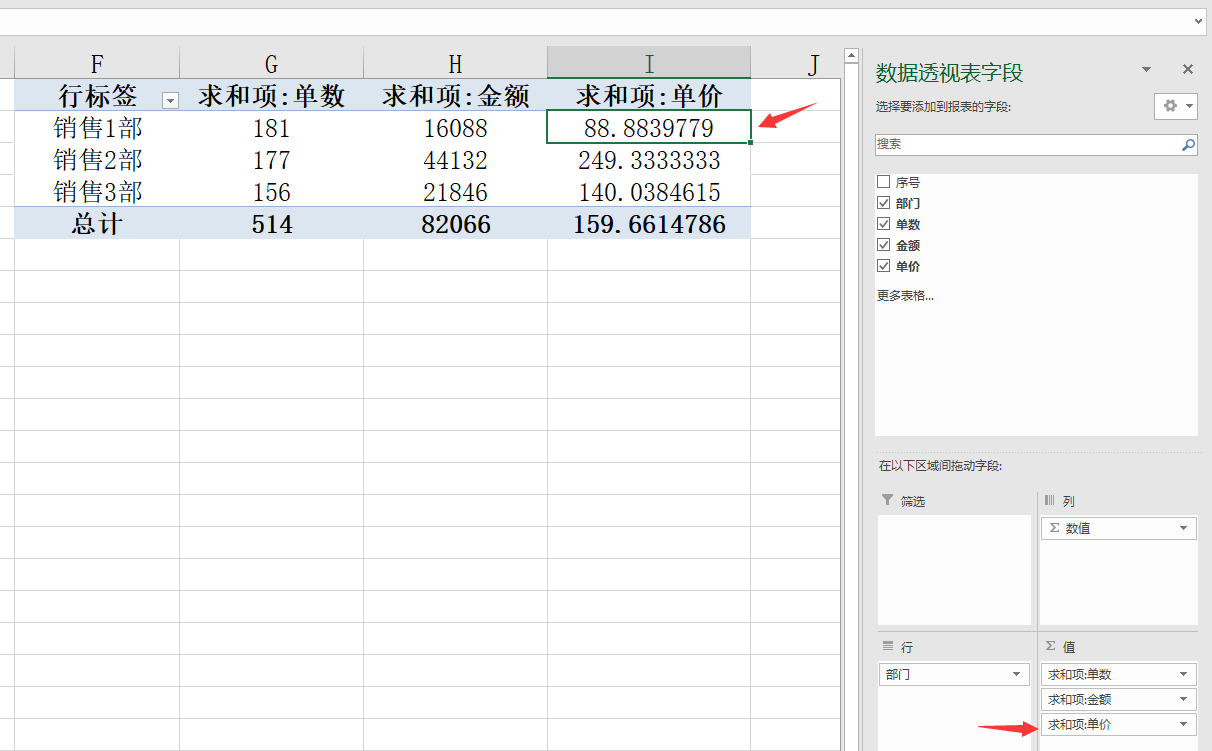The width and height of the screenshot is (1212, 751).
Task: Click the 求和项:单价 header cell
Action: tap(649, 95)
